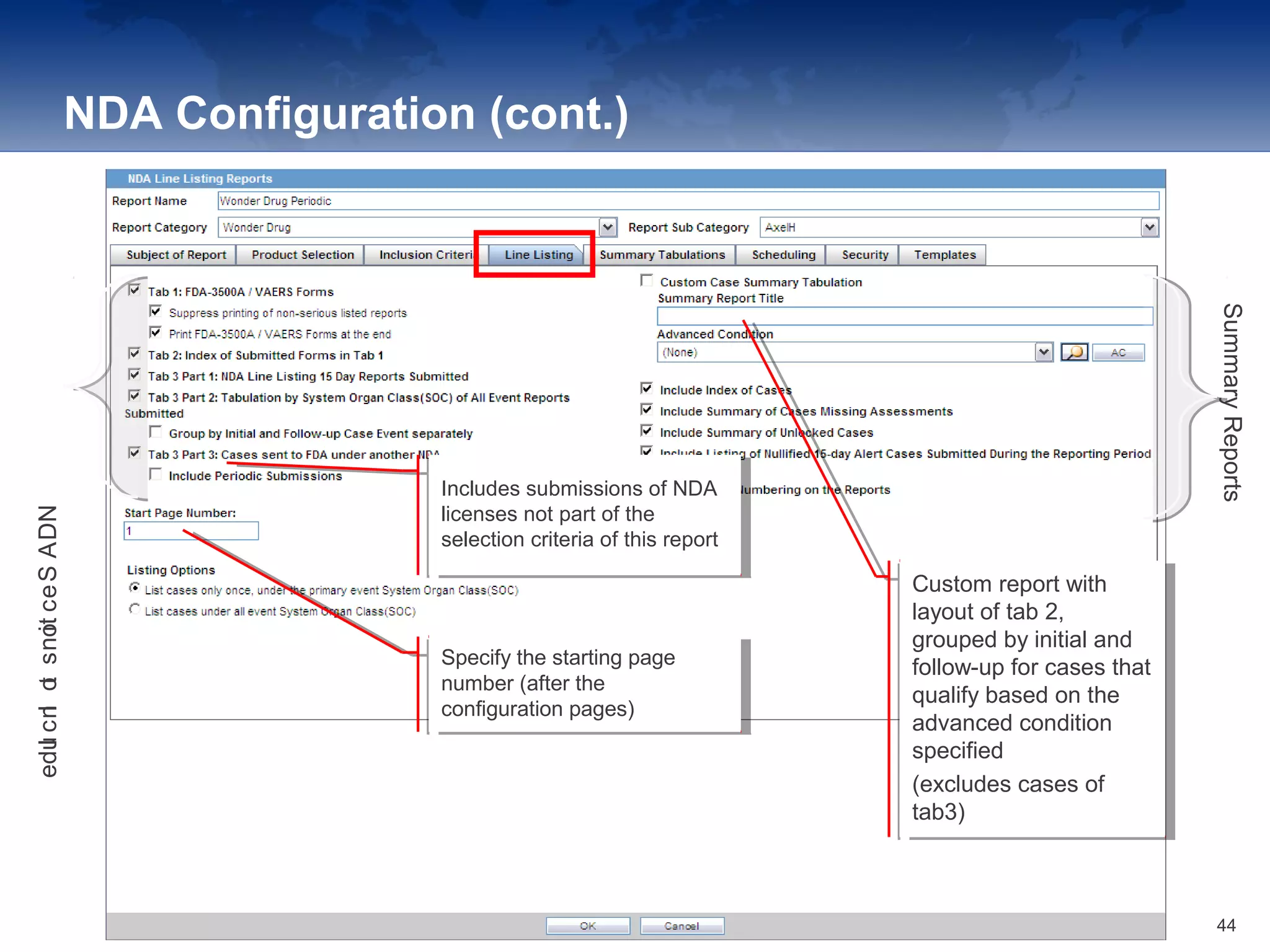The width and height of the screenshot is (1270, 952).
Task: Click the Report Category Wonder Drug combo box
Action: click(417, 227)
